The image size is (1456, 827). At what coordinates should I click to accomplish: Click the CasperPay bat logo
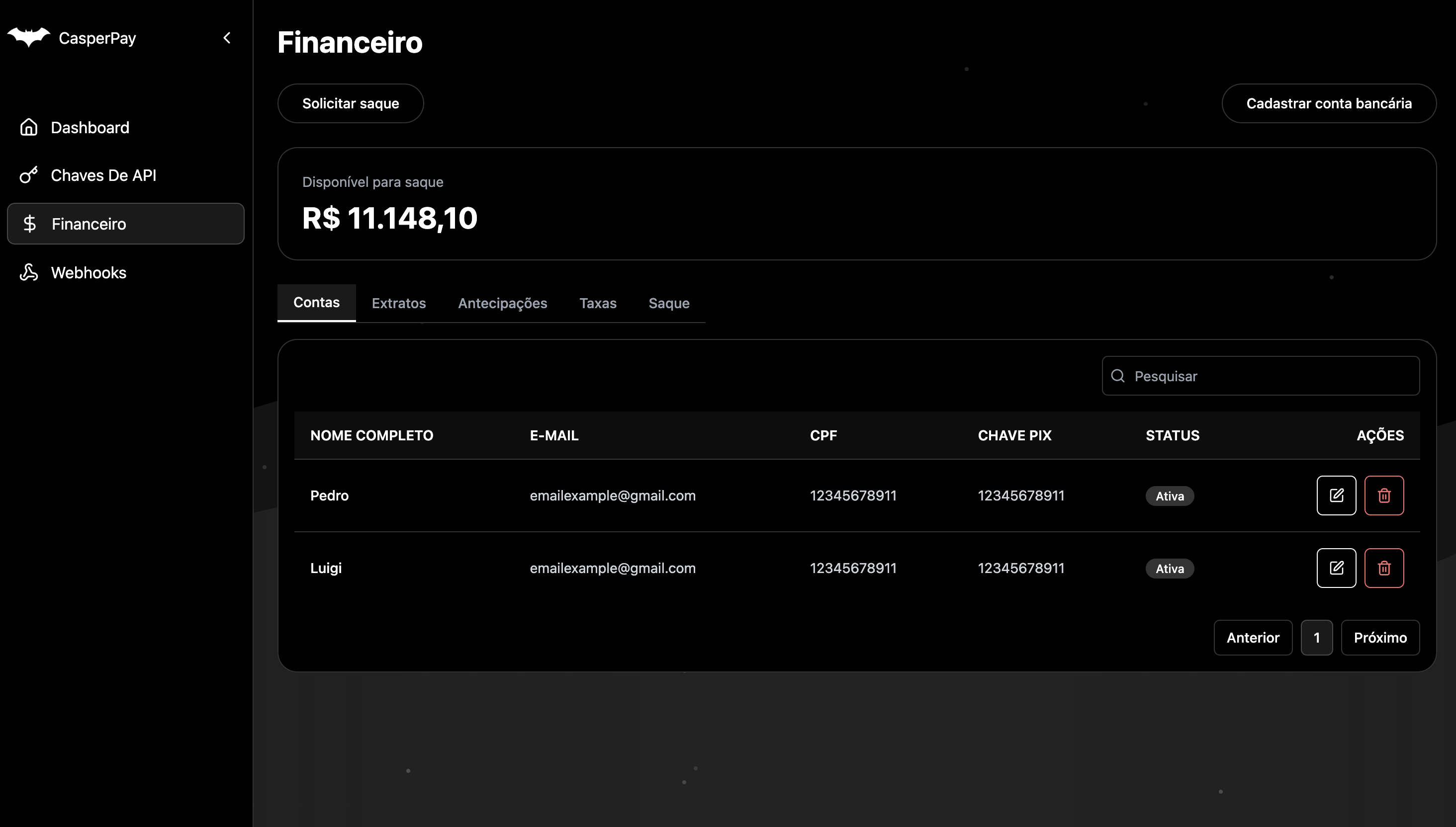click(x=28, y=37)
